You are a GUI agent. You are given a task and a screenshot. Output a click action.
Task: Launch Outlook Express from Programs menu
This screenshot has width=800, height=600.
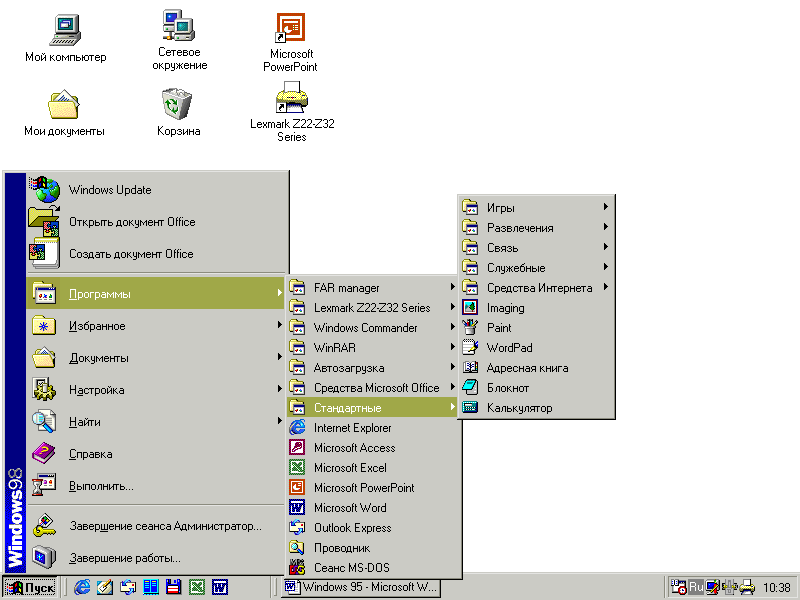[372, 528]
